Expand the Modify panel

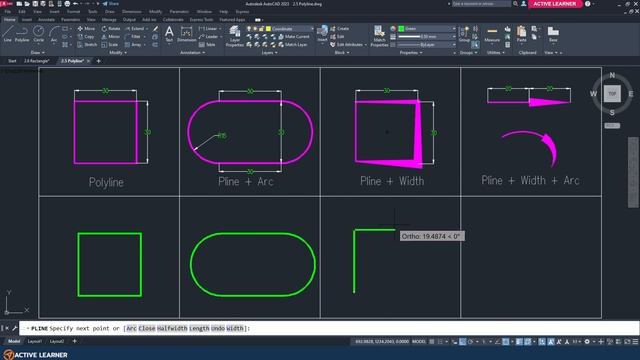click(118, 53)
